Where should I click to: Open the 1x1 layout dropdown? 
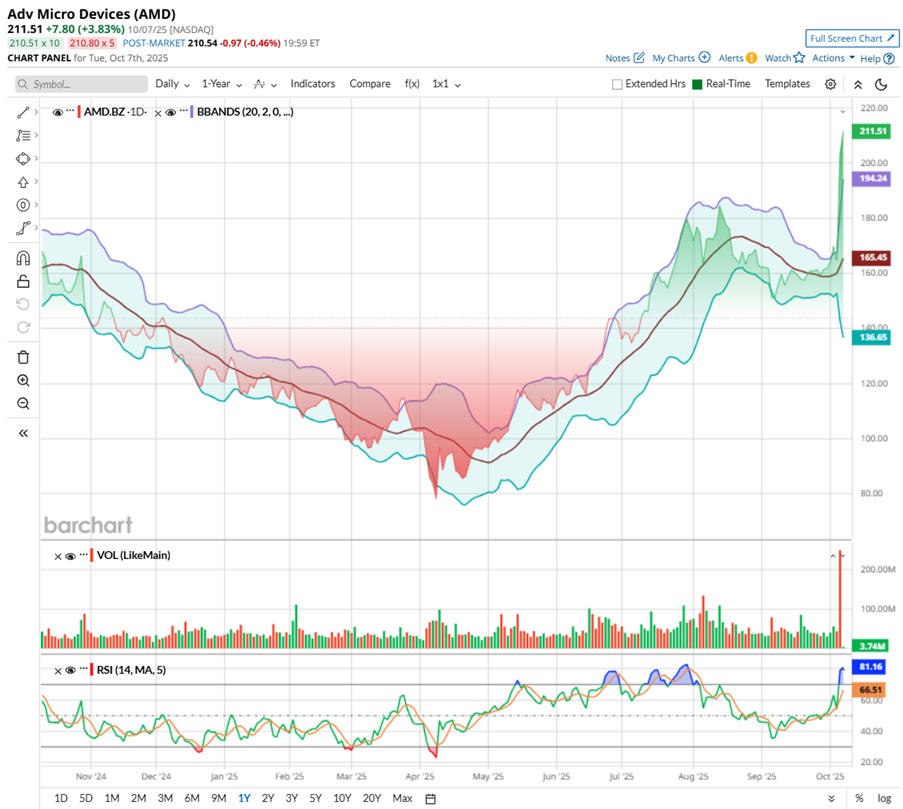446,84
